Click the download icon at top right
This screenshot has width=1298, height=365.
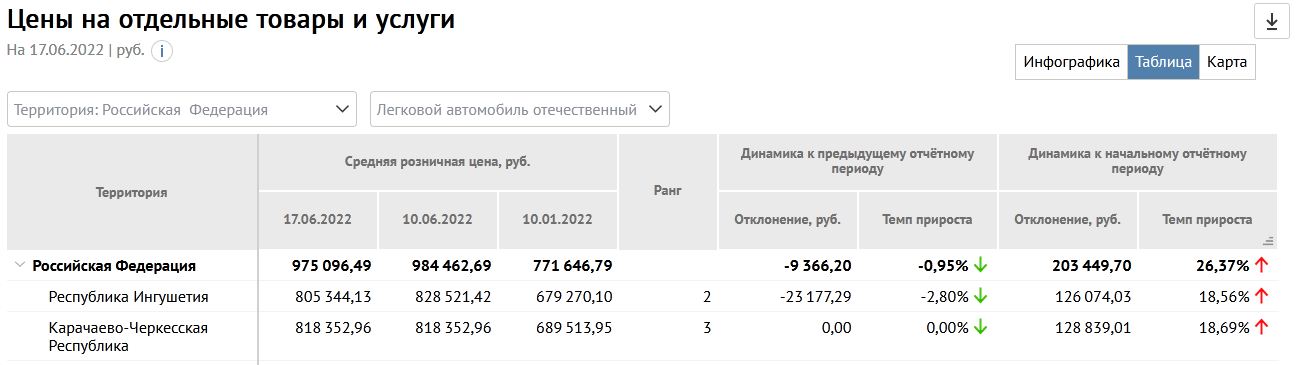[x=1272, y=21]
